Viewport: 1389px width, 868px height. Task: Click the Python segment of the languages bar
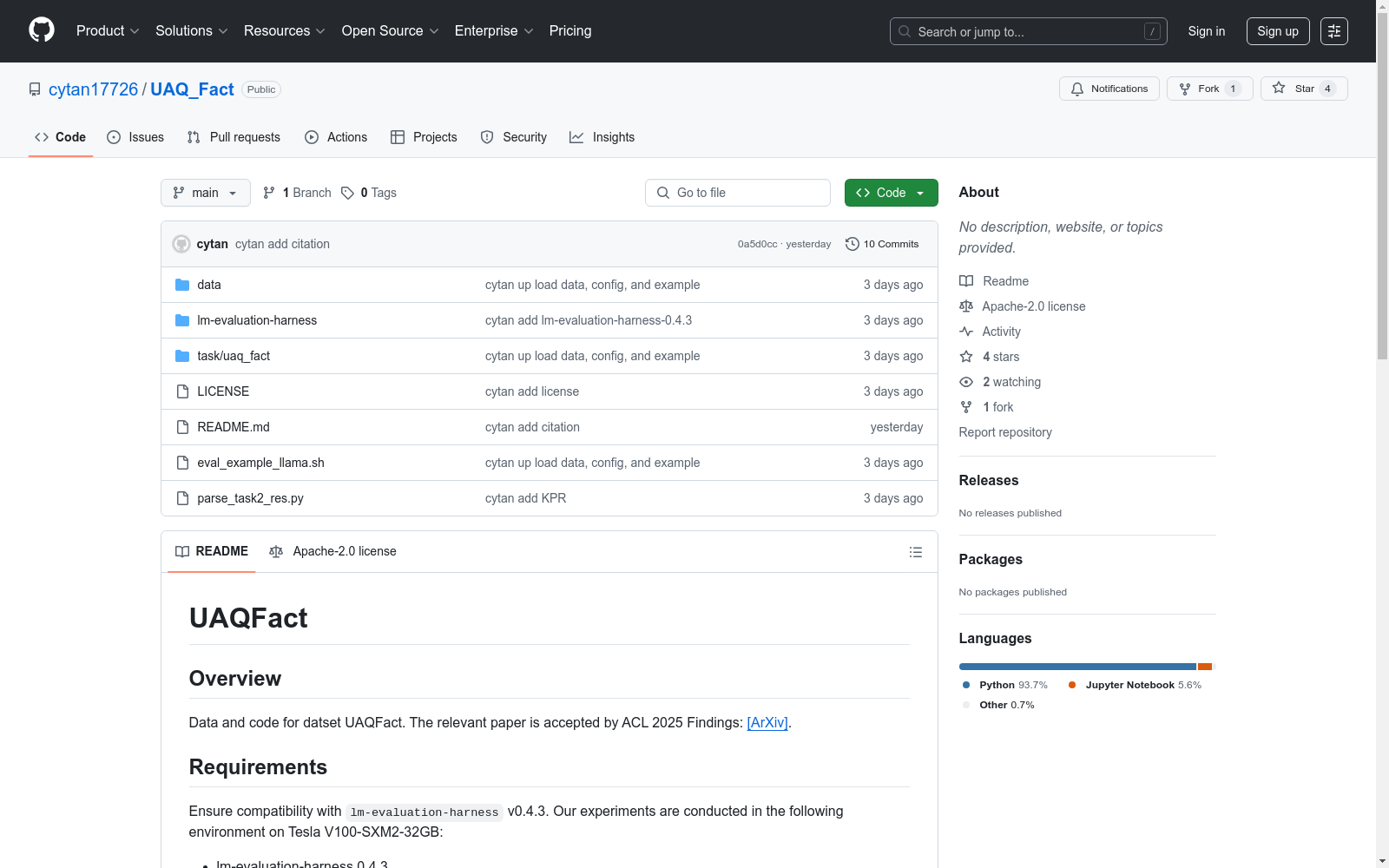pos(1077,667)
